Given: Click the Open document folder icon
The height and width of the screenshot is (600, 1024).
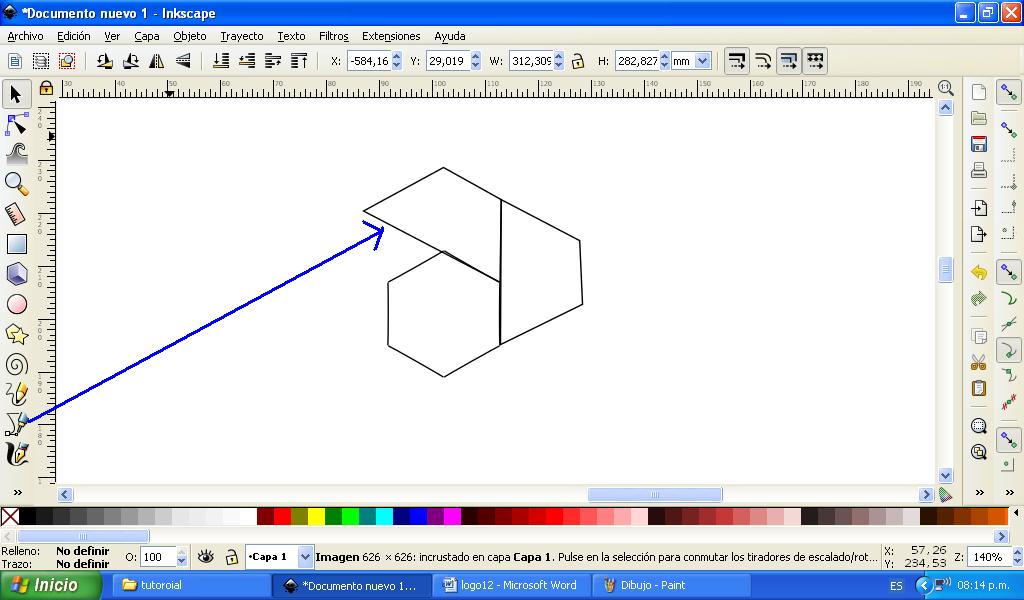Looking at the screenshot, I should [978, 118].
